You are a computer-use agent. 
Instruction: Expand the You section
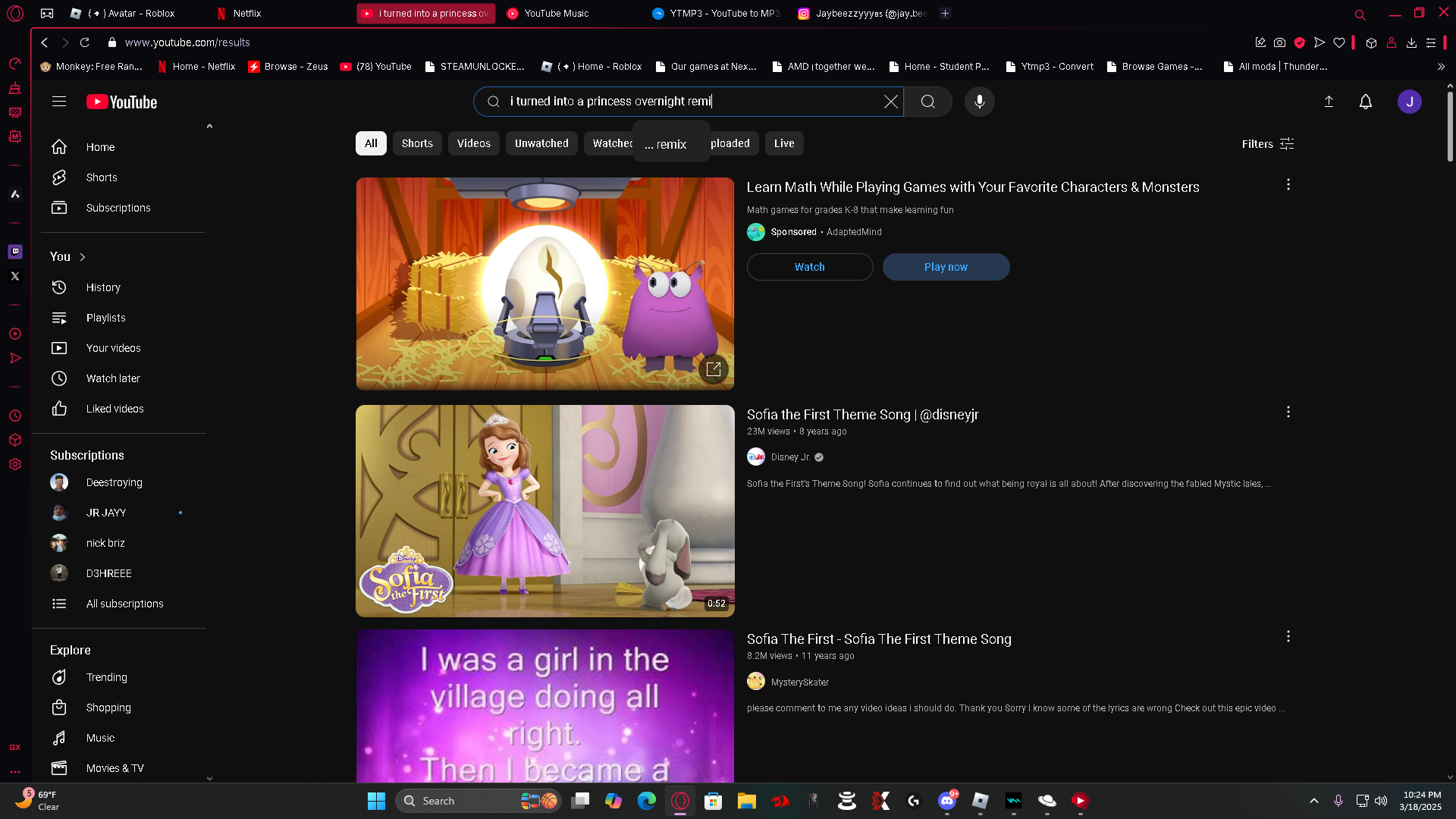[x=68, y=257]
